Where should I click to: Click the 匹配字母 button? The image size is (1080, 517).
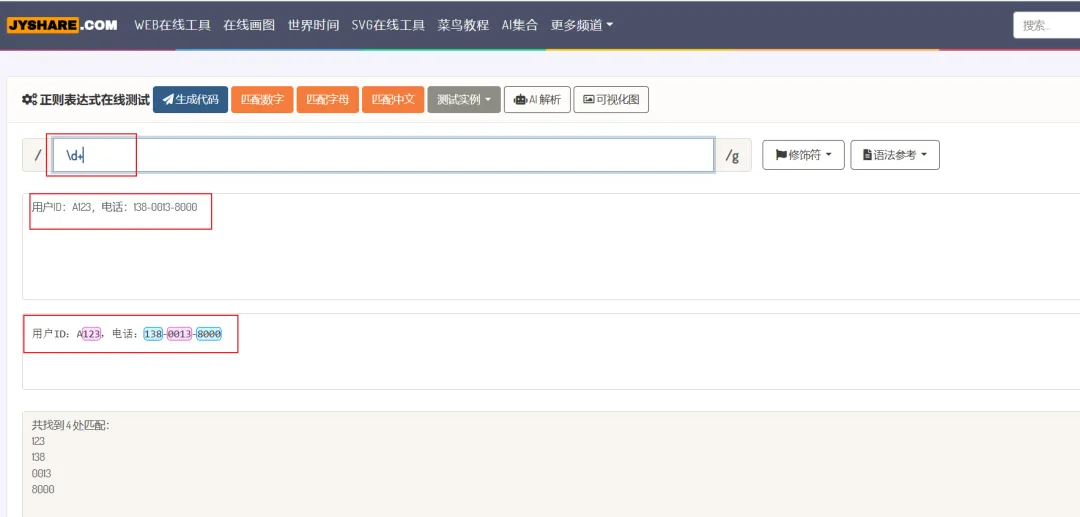coord(327,99)
